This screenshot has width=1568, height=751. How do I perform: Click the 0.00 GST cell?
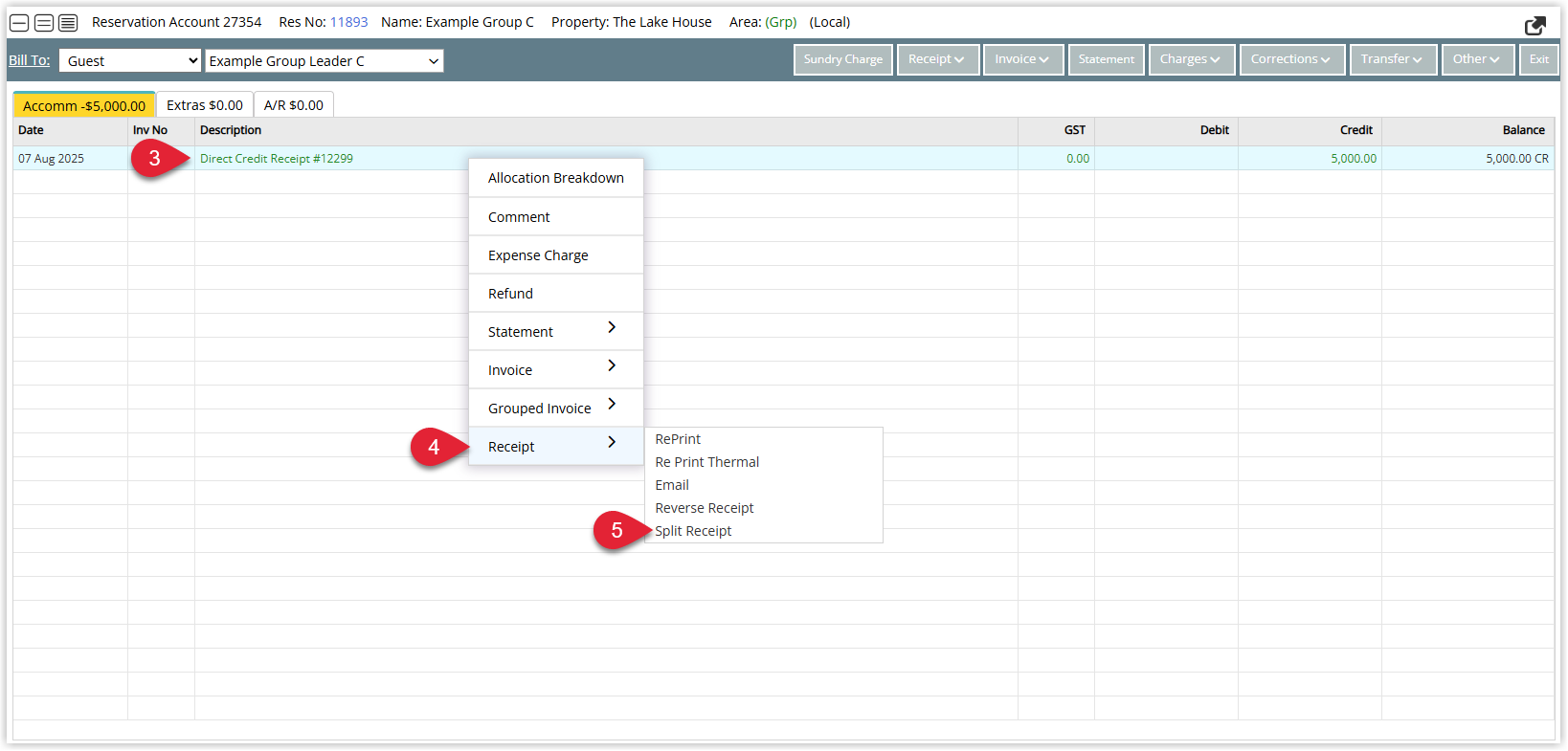pyautogui.click(x=1057, y=159)
